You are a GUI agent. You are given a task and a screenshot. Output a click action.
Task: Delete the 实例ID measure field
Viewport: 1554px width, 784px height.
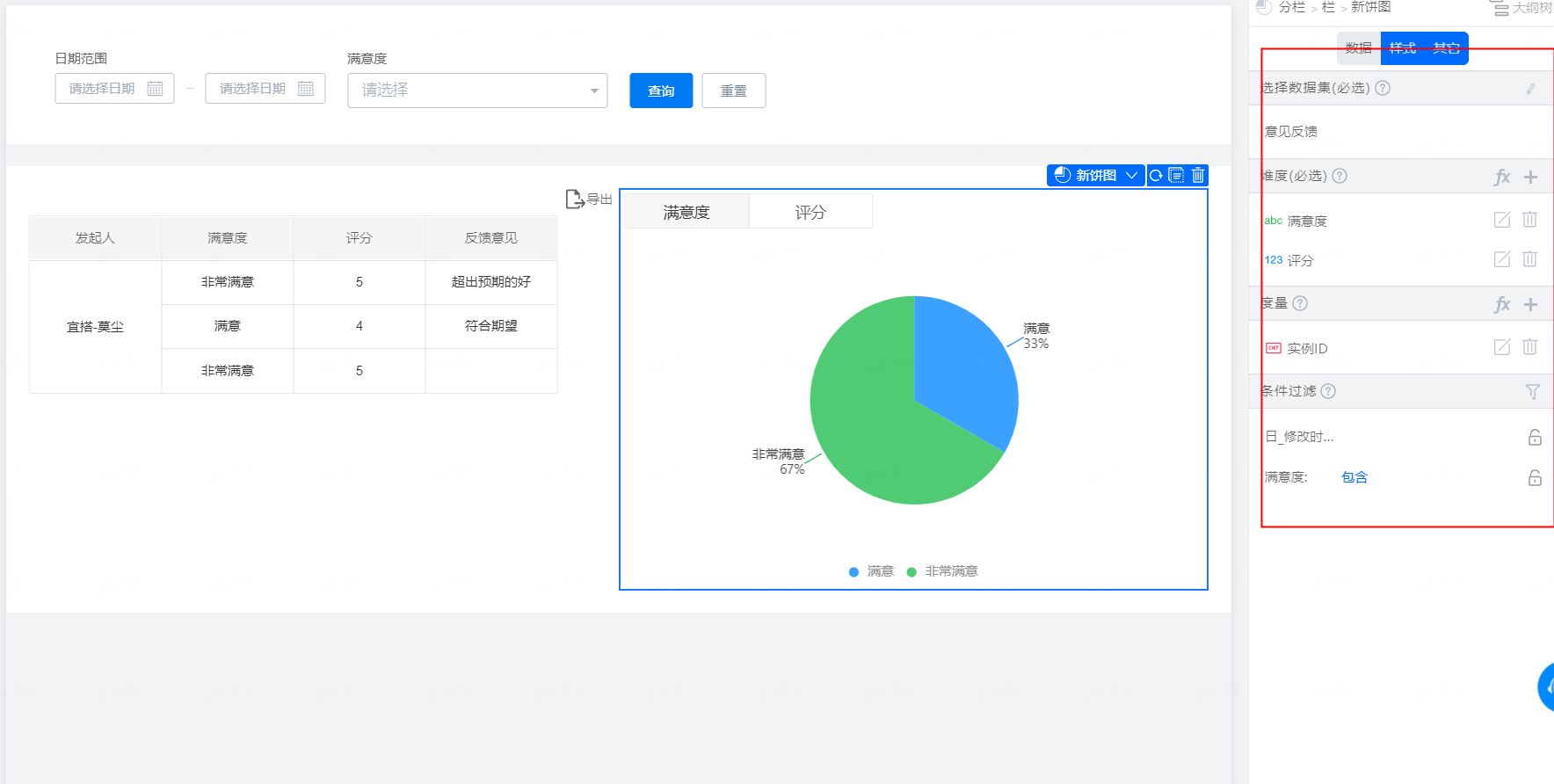click(1529, 347)
